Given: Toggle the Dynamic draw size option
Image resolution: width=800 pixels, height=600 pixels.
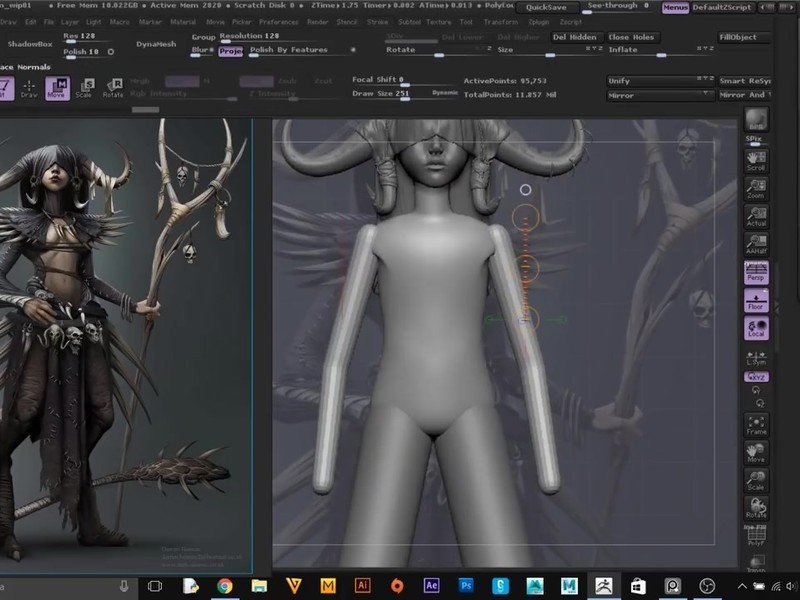Looking at the screenshot, I should [444, 93].
